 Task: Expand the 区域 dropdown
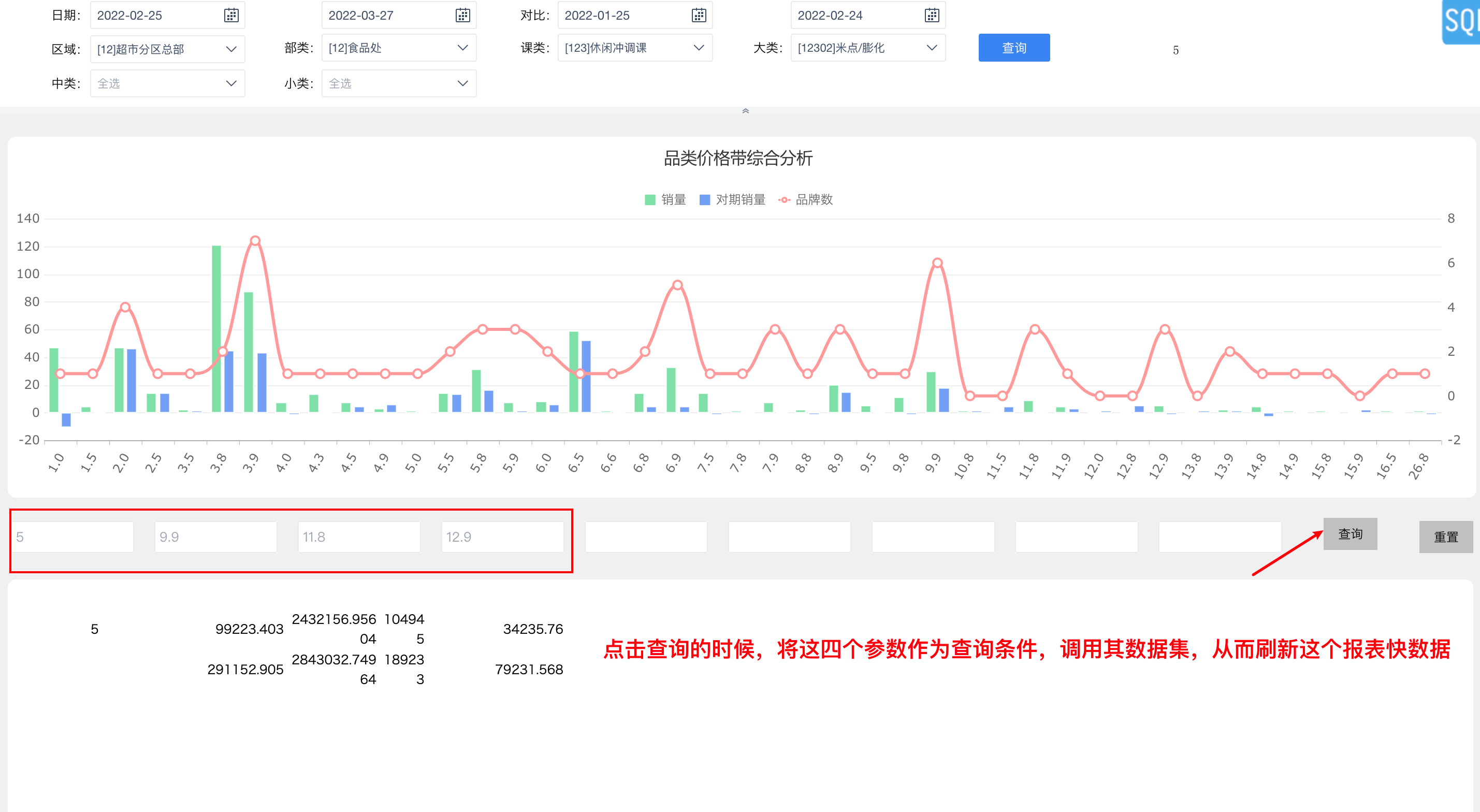[168, 49]
